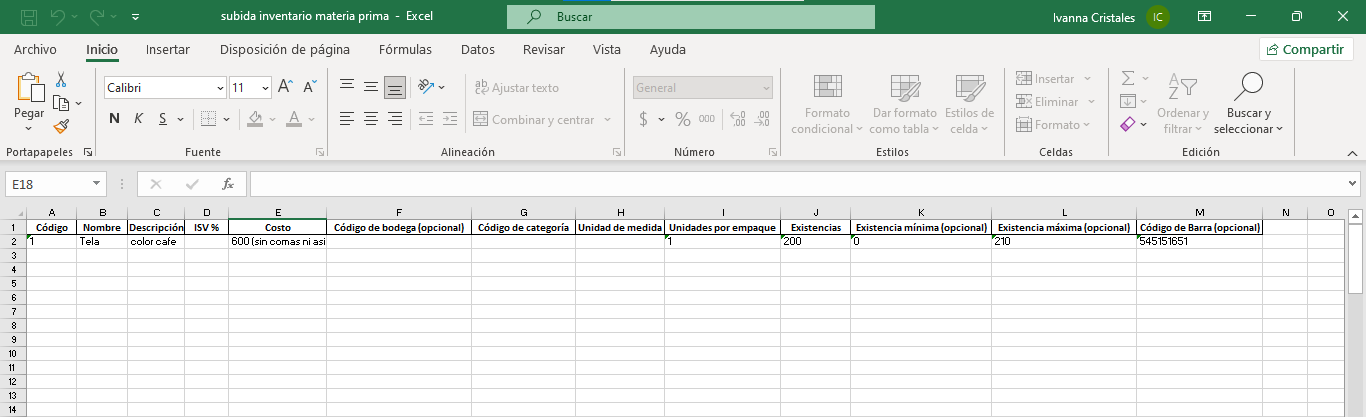The height and width of the screenshot is (417, 1366).
Task: Switch to Revisar tab
Action: point(544,49)
